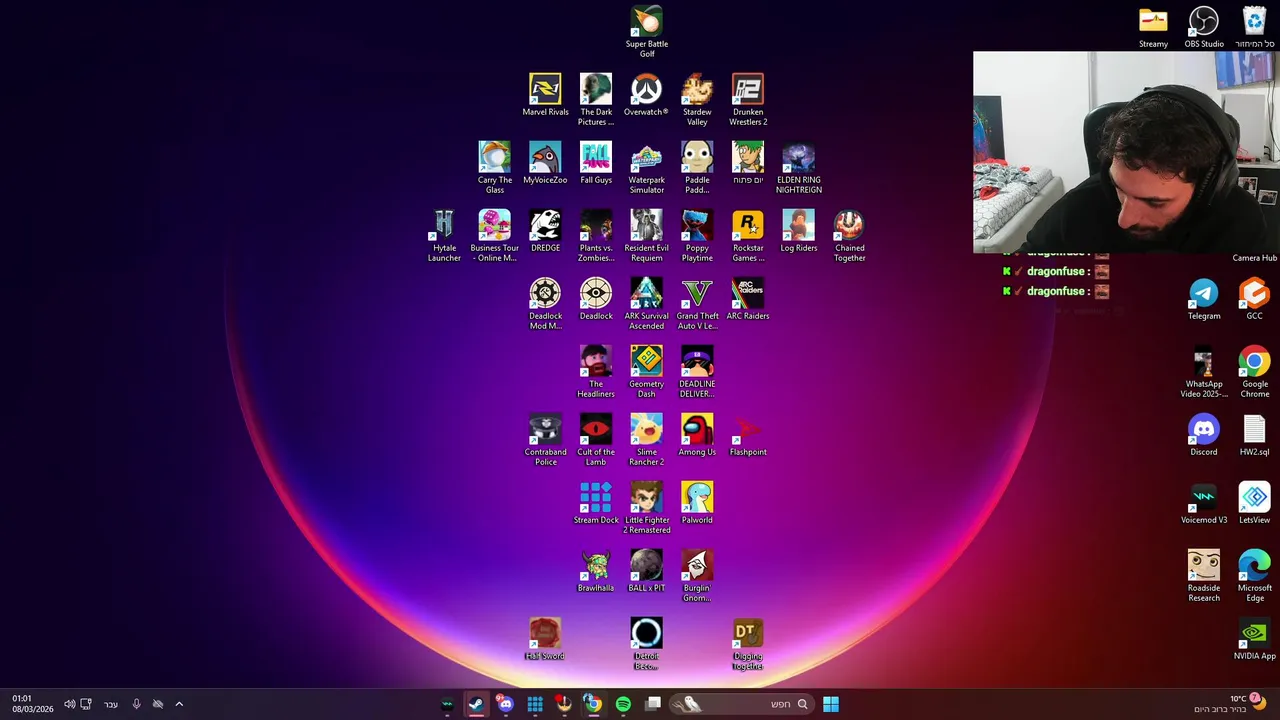The height and width of the screenshot is (720, 1280).
Task: Expand the hidden tray icons chevron
Action: [179, 704]
